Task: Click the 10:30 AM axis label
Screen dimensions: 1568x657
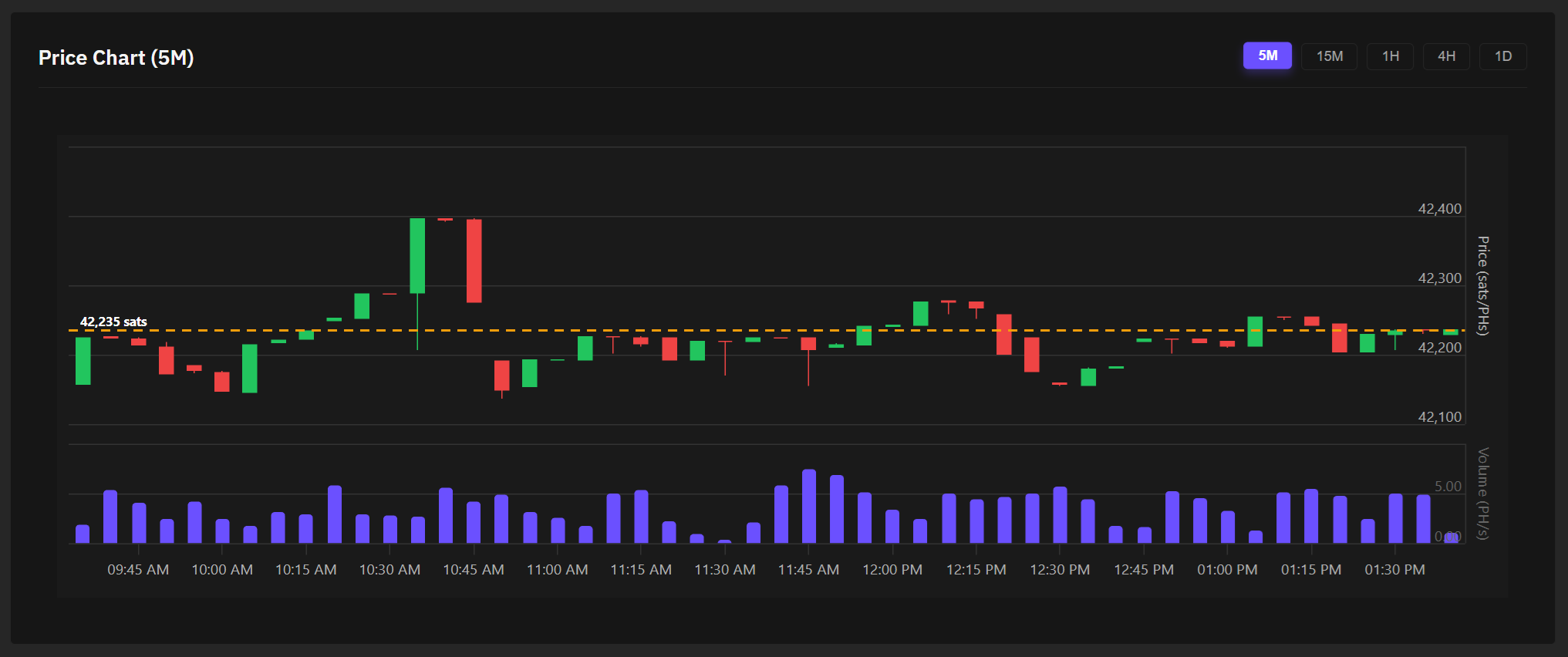Action: [x=389, y=570]
